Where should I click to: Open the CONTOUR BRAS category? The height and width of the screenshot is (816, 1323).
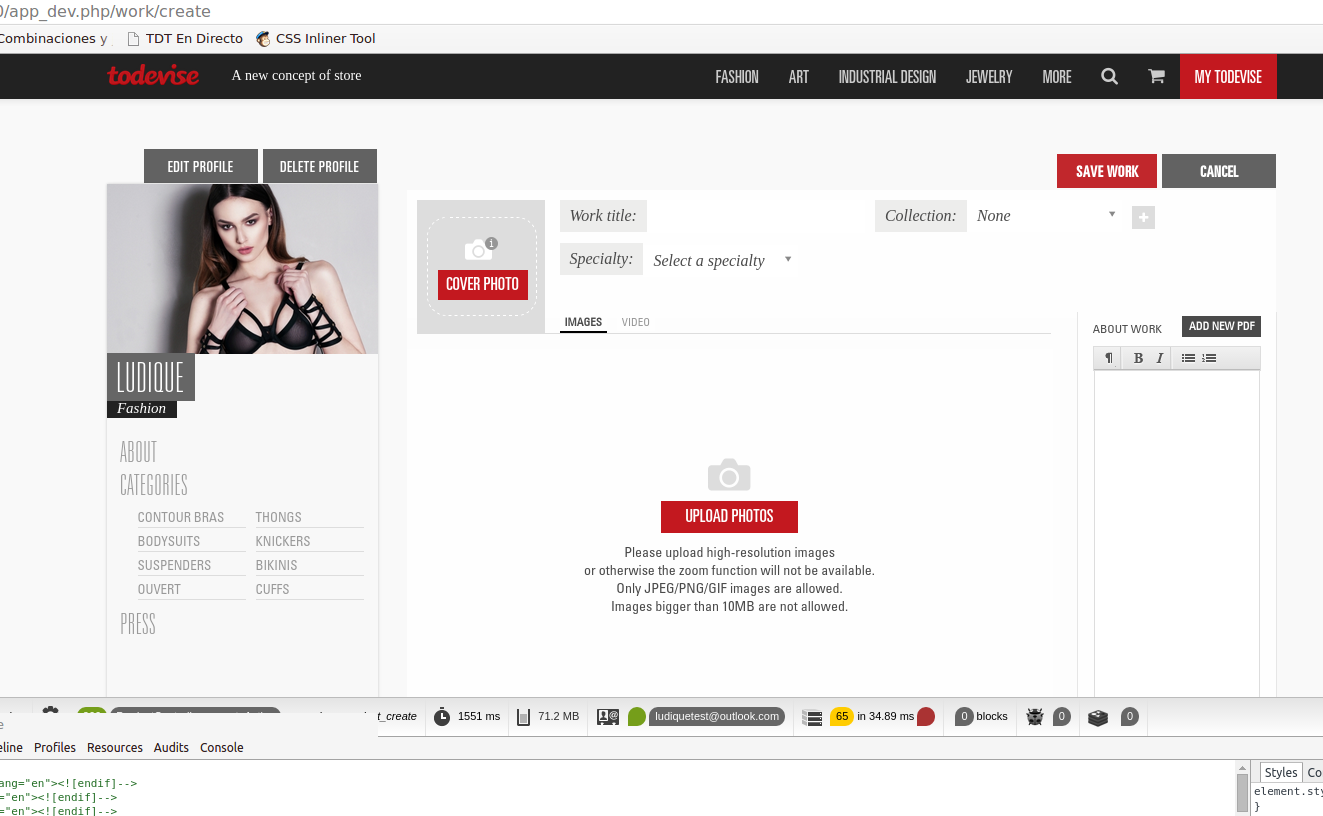tap(181, 517)
